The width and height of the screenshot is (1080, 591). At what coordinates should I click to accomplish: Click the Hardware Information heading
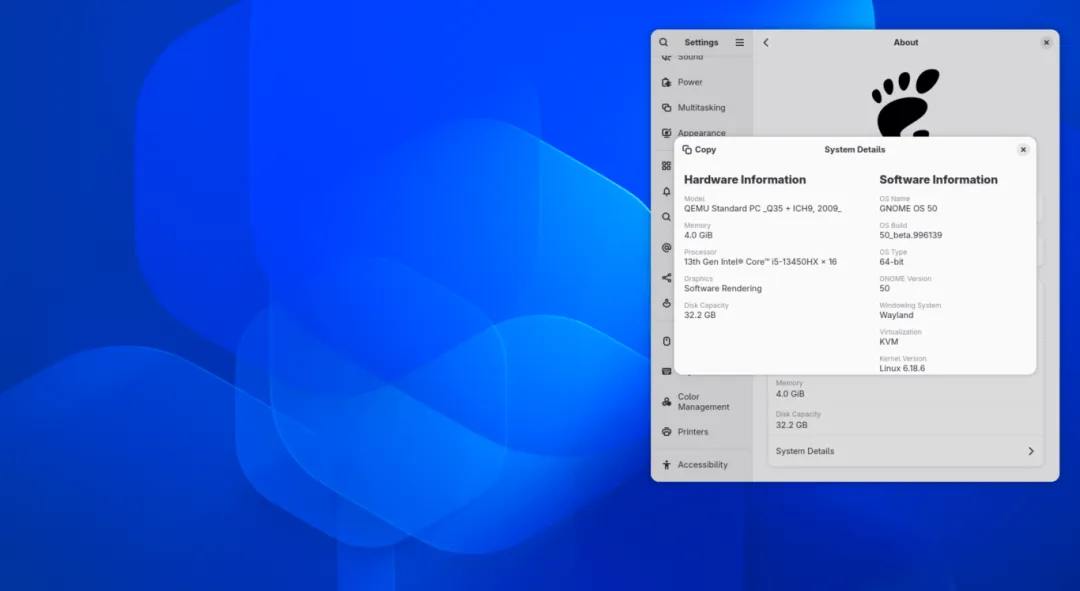coord(745,180)
